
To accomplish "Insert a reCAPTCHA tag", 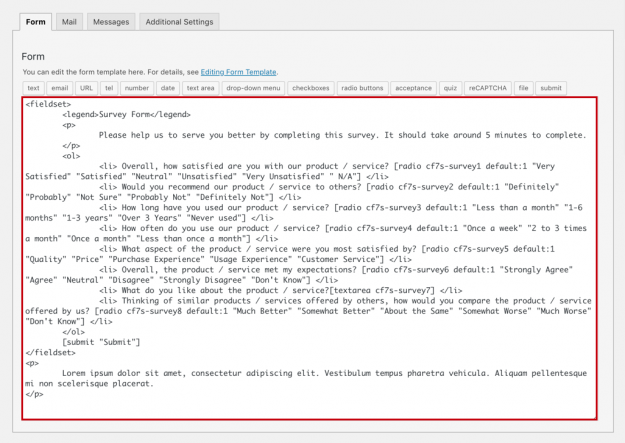I will click(489, 88).
